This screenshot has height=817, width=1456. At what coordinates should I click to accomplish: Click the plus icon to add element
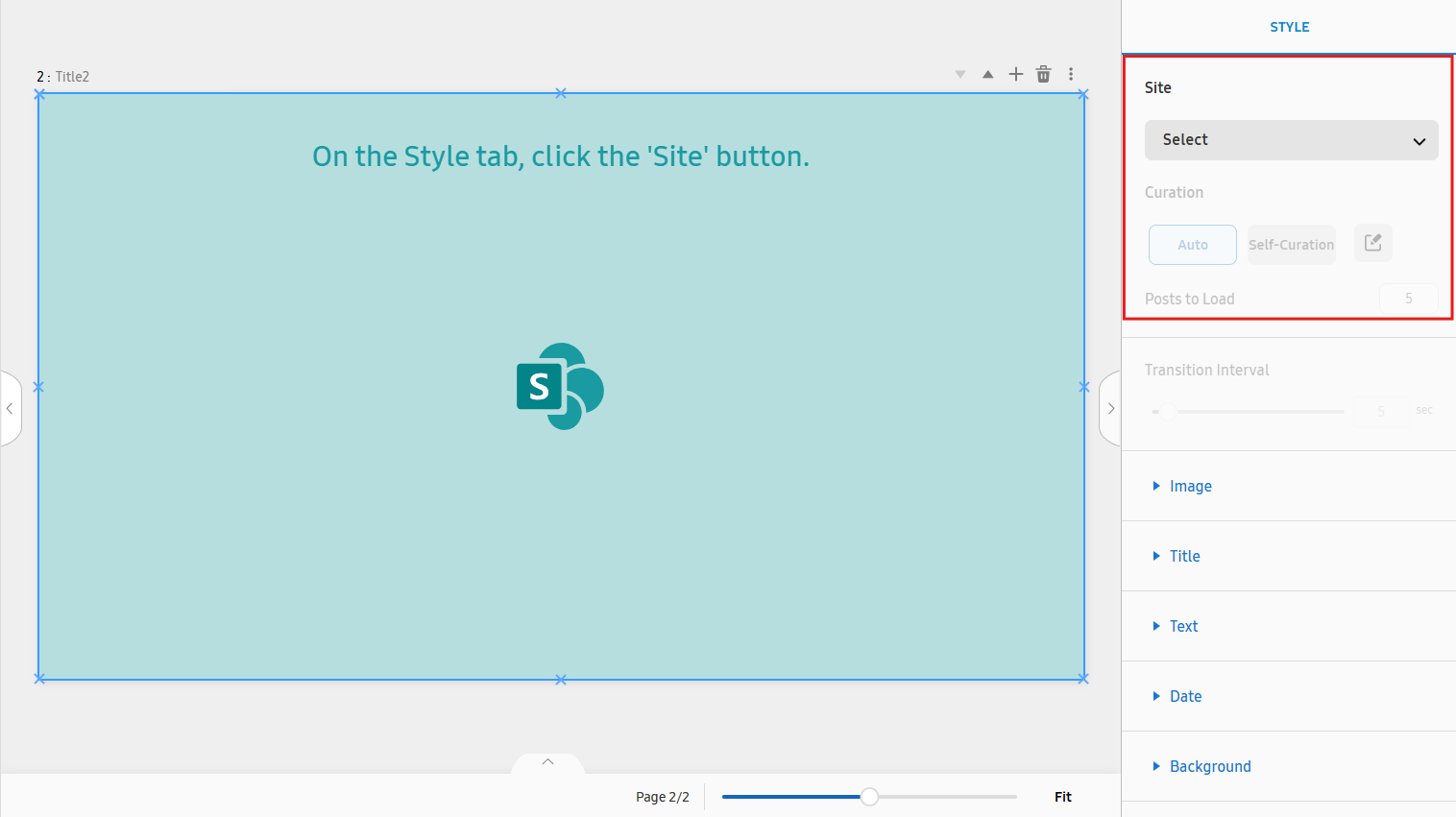1015,74
